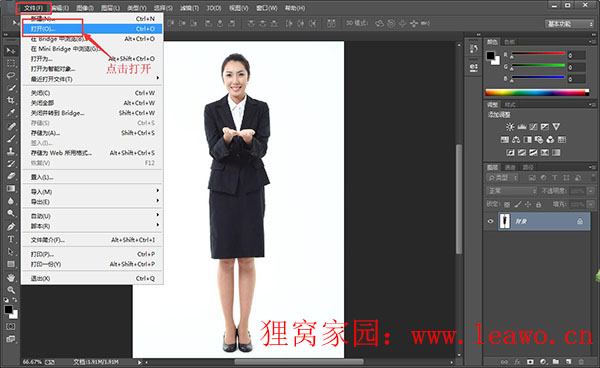This screenshot has height=368, width=600.
Task: Open the 基本功能 workspace dropdown
Action: [569, 24]
